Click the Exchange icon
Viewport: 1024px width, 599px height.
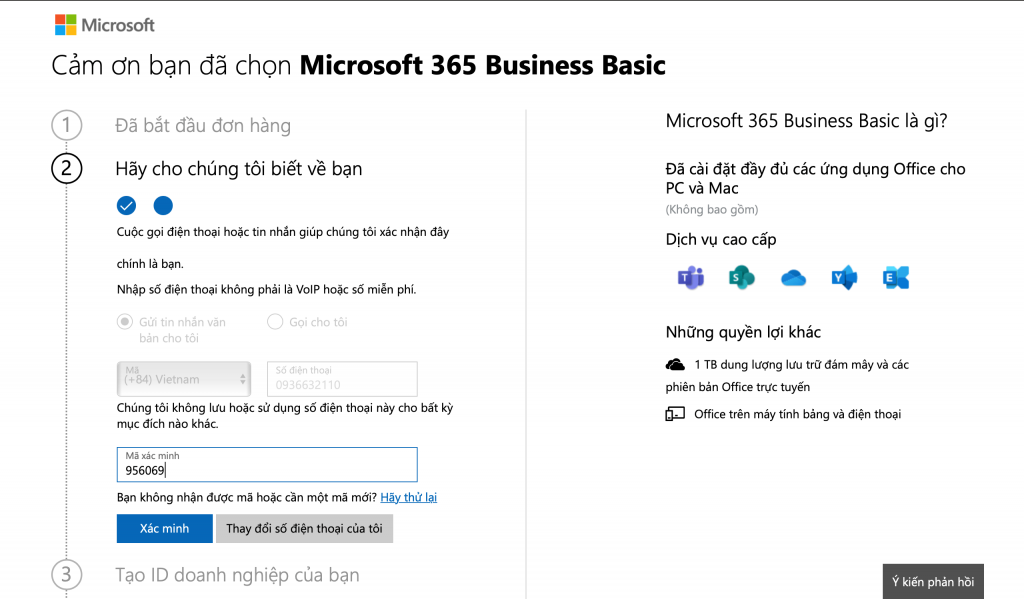(x=895, y=278)
